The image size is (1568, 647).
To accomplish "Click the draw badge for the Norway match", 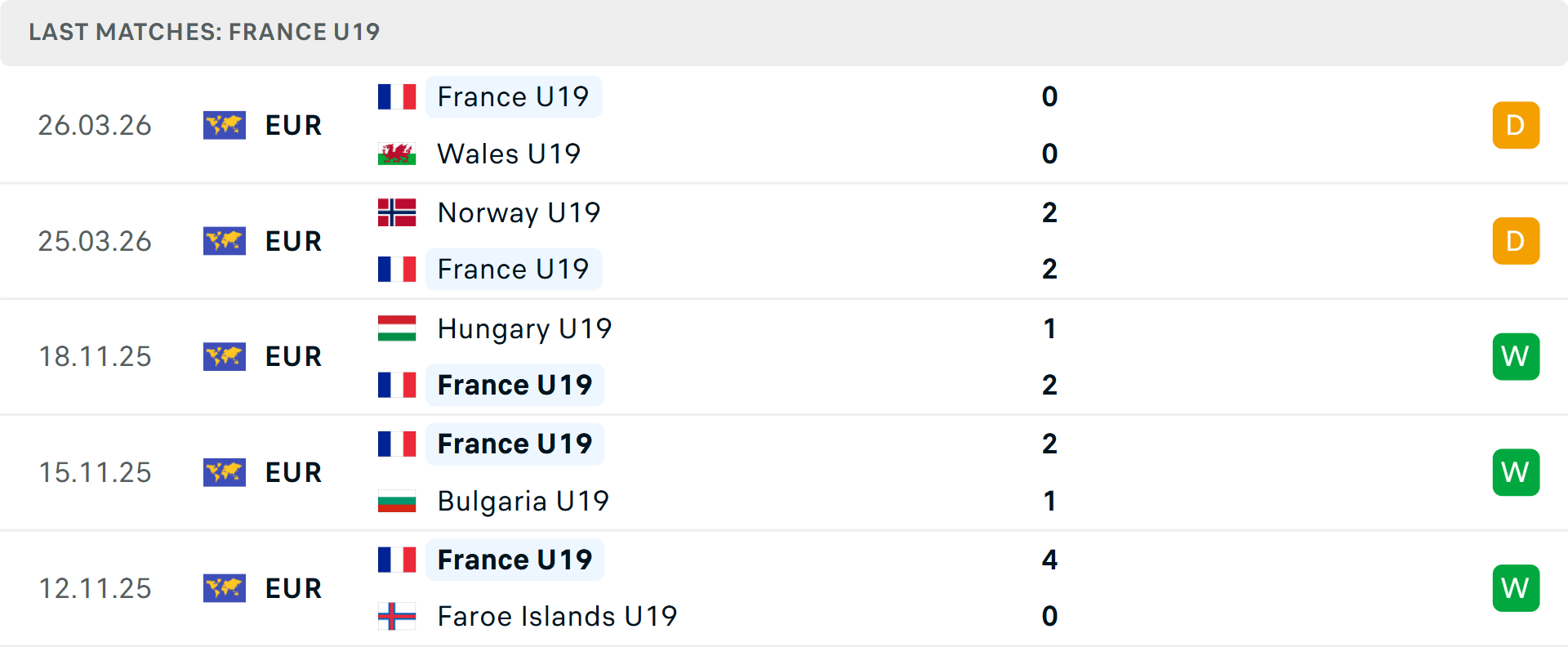I will [1516, 241].
